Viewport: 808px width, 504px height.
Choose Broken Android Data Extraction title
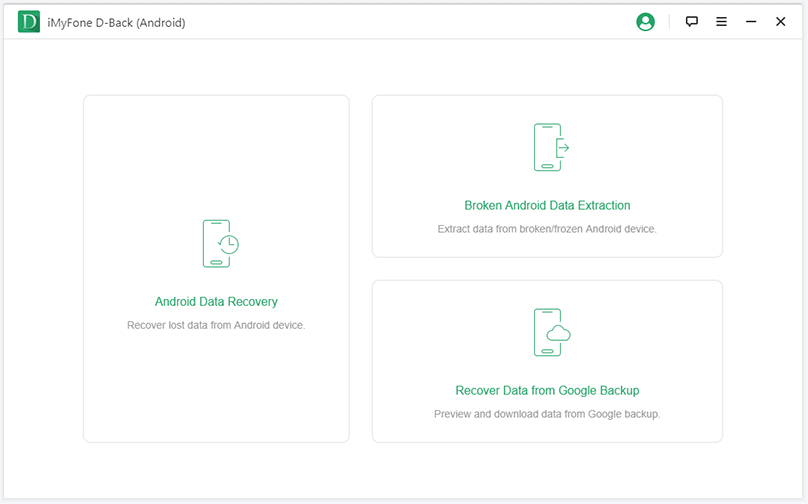pyautogui.click(x=547, y=206)
